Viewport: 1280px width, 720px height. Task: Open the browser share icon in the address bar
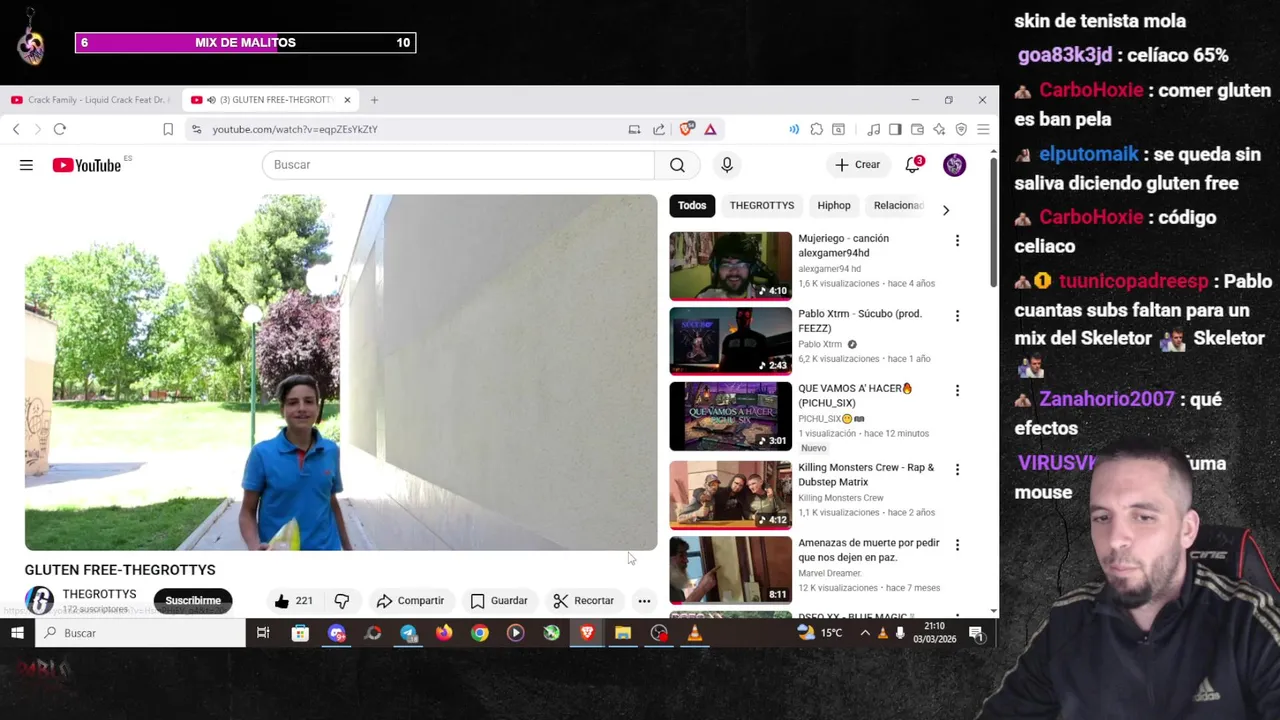point(659,129)
